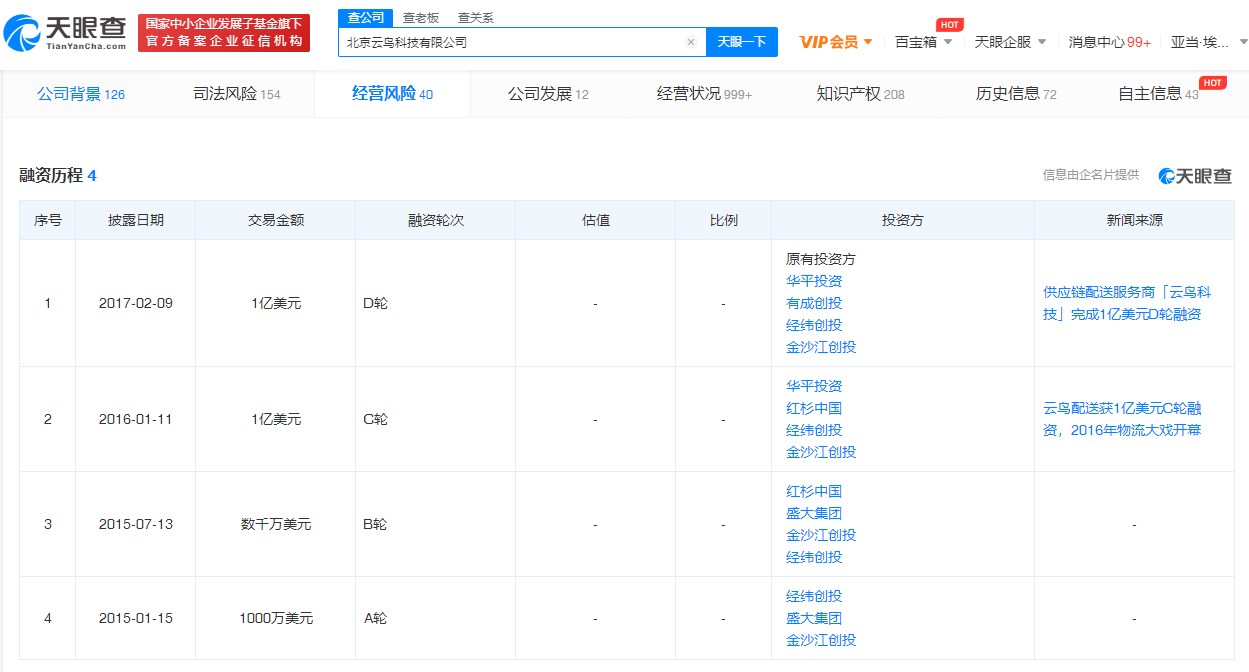1249x672 pixels.
Task: Click the HOT badge on 自主信息 tab
Action: pos(1213,83)
